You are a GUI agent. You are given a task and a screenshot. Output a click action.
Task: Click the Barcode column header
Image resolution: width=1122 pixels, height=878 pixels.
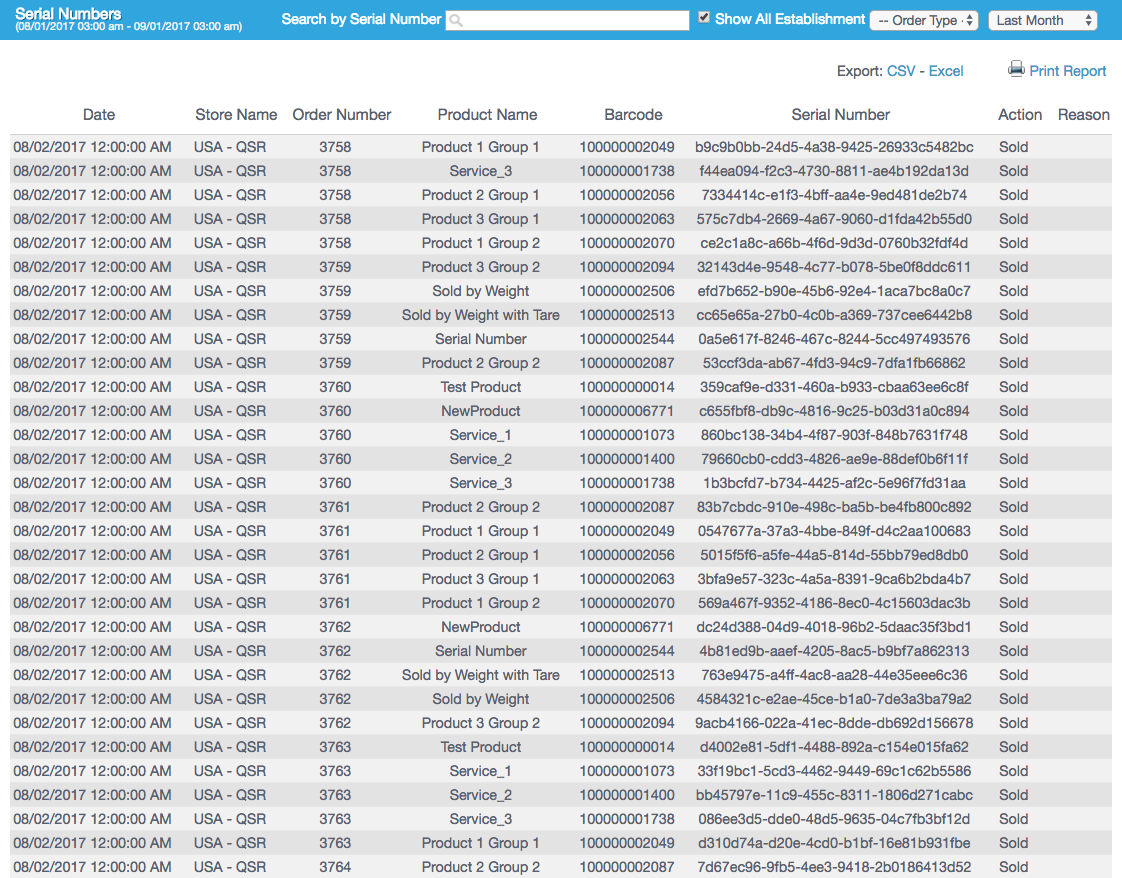(x=633, y=115)
